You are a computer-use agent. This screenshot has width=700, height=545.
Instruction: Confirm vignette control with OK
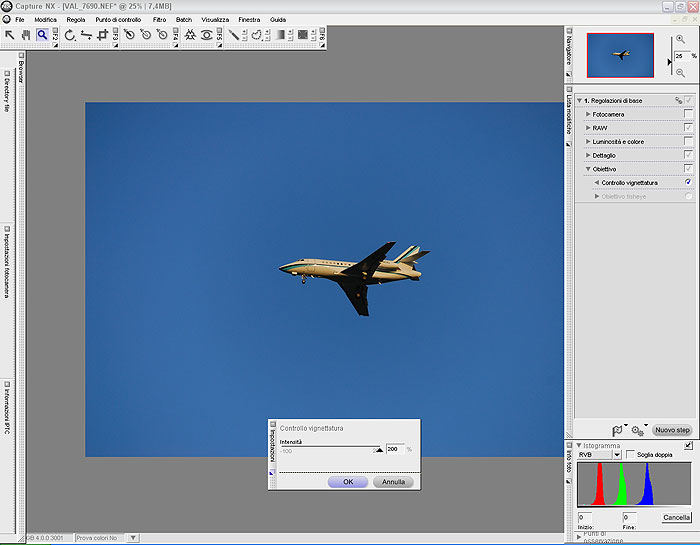(x=348, y=482)
